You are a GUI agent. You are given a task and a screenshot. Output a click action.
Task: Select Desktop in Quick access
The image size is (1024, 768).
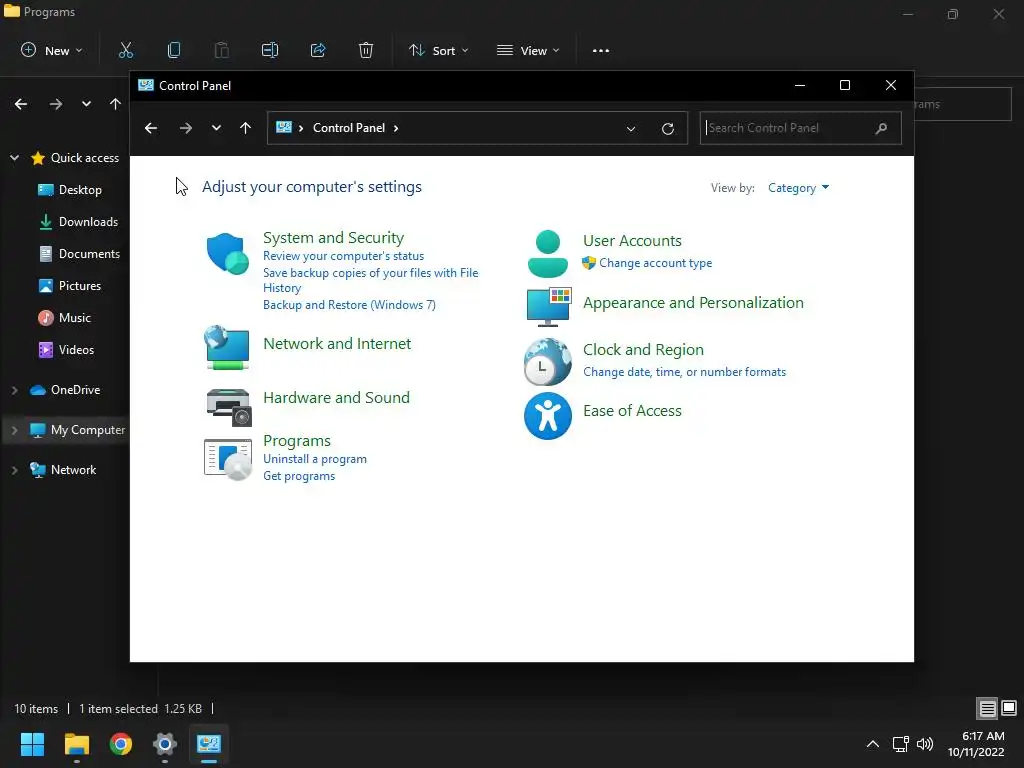70,190
